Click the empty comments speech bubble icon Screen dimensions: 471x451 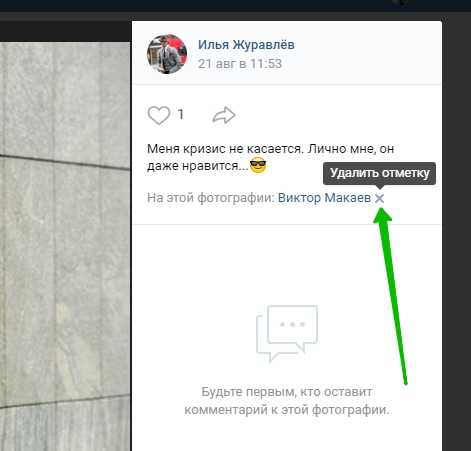pyautogui.click(x=287, y=333)
